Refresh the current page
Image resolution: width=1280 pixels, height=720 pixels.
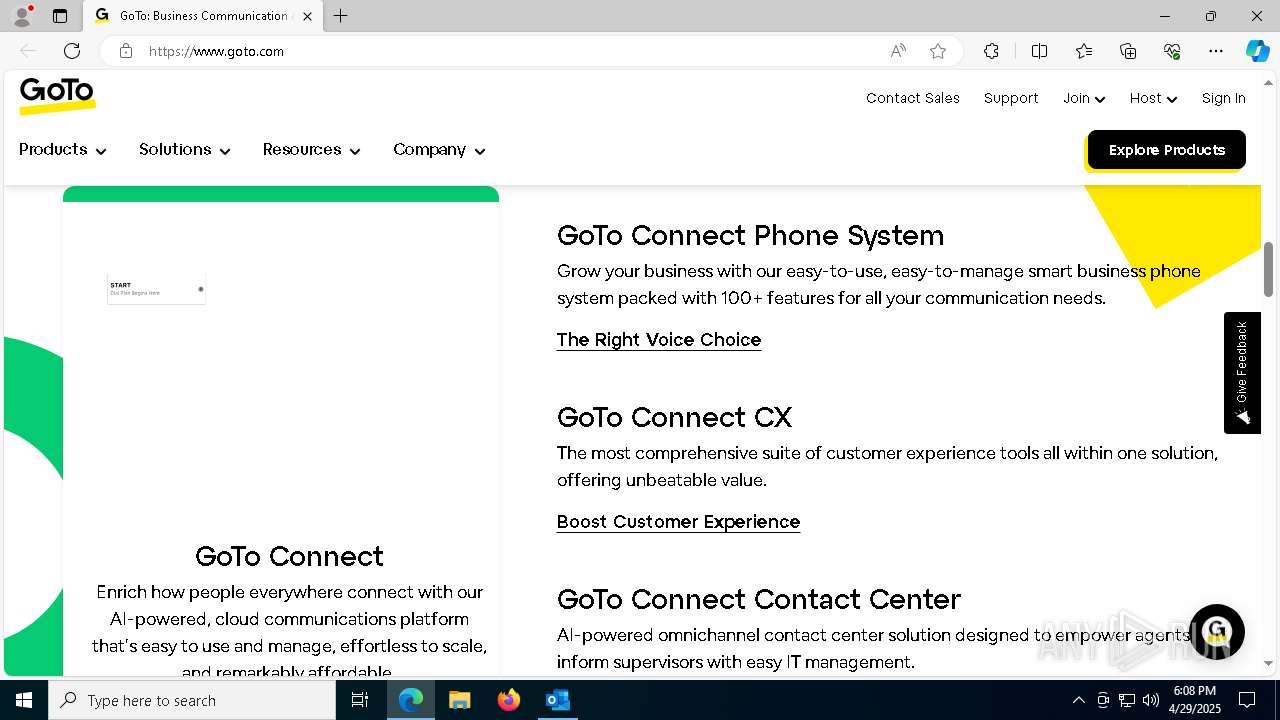tap(72, 51)
